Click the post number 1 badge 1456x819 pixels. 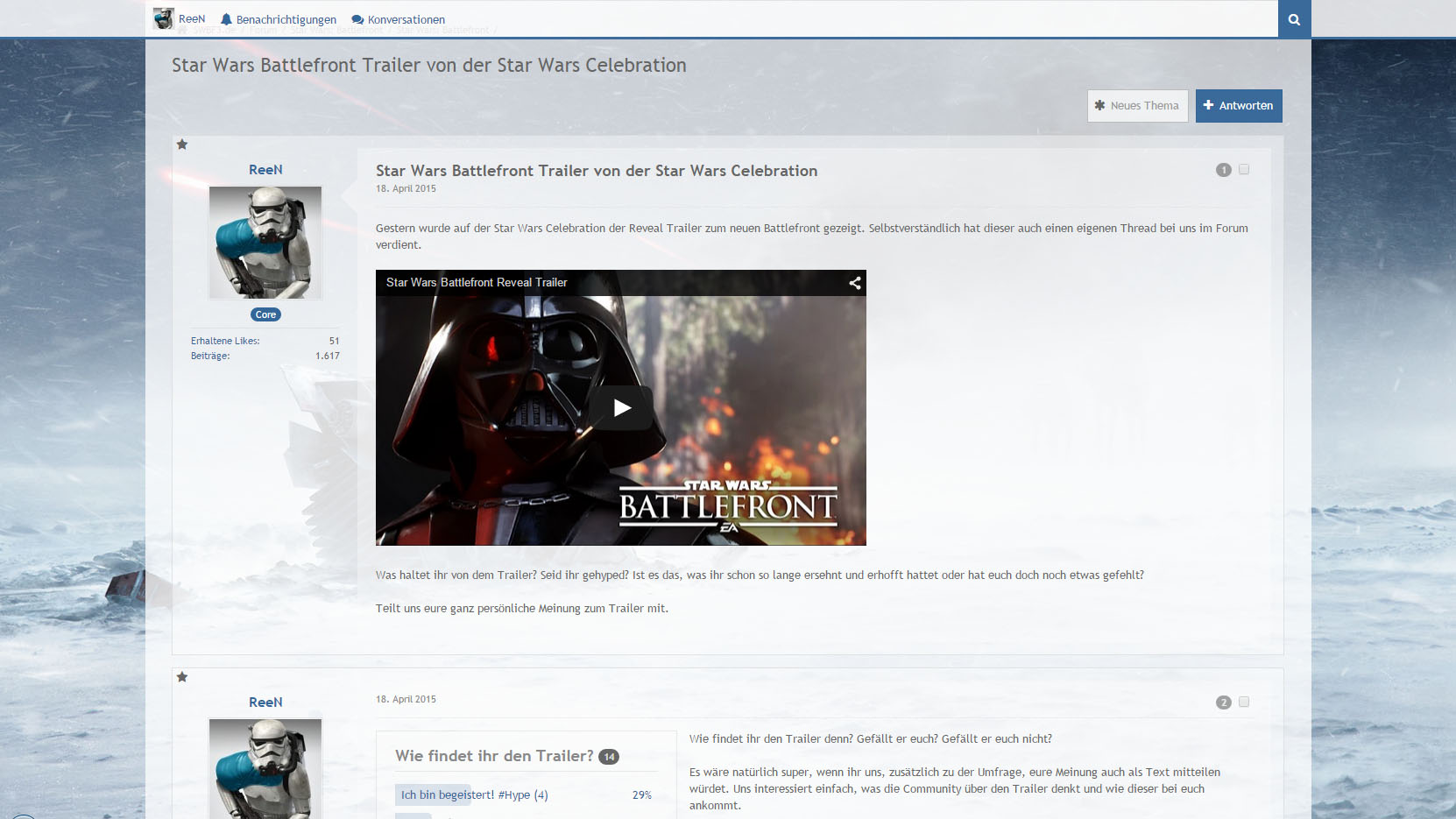point(1224,170)
